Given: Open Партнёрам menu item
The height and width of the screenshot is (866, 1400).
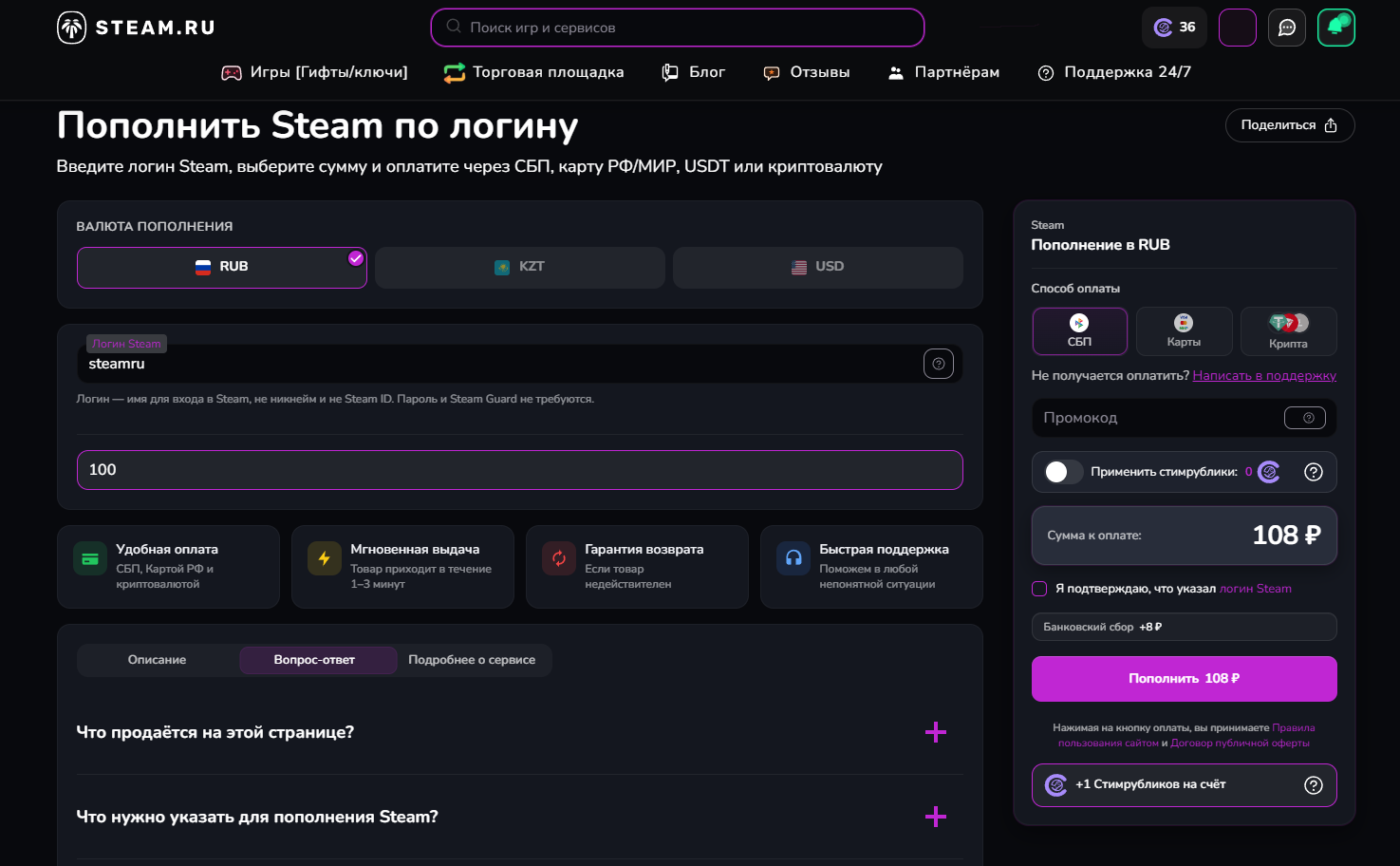Looking at the screenshot, I should 943,72.
